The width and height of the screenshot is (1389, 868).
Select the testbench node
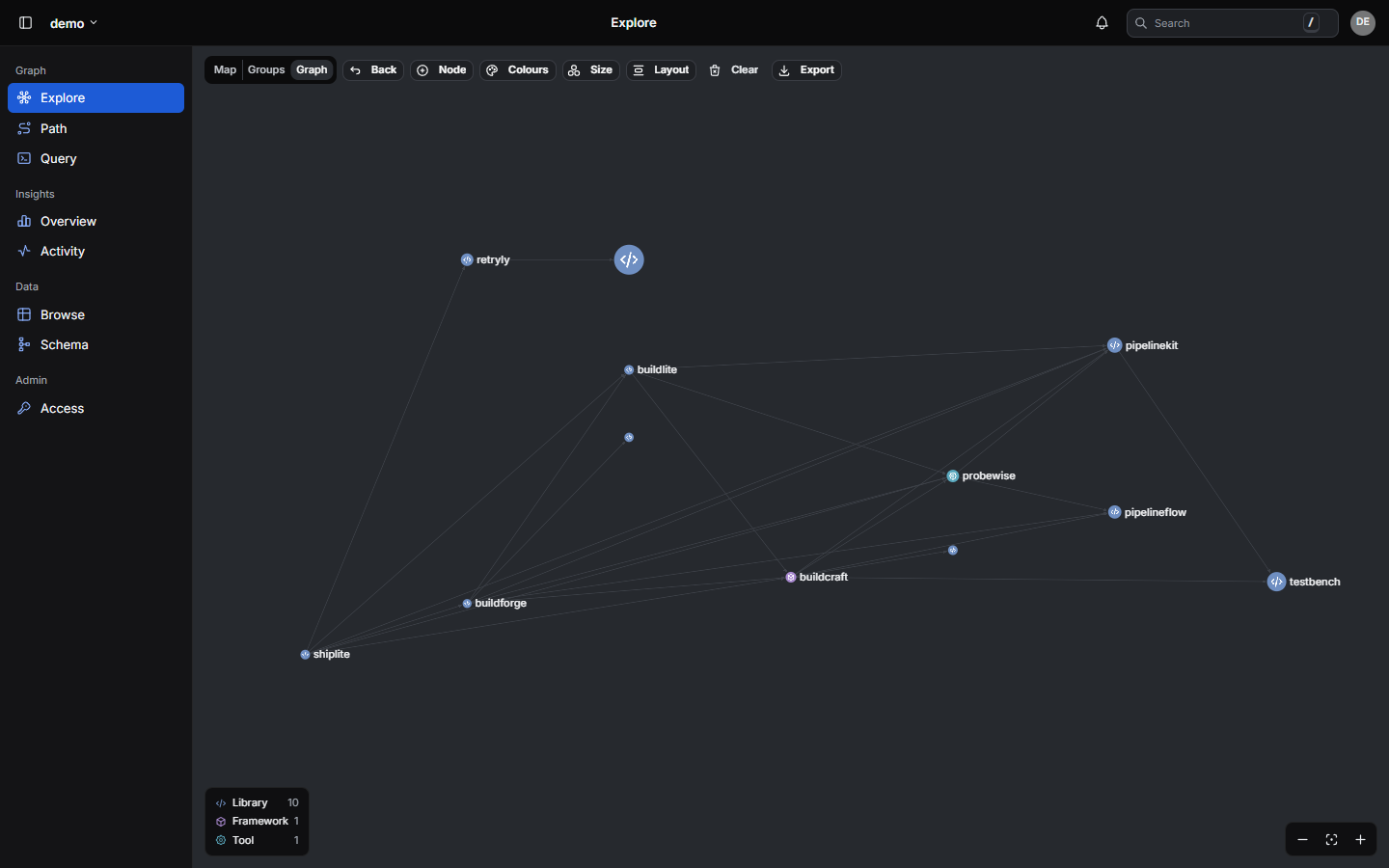[1276, 582]
